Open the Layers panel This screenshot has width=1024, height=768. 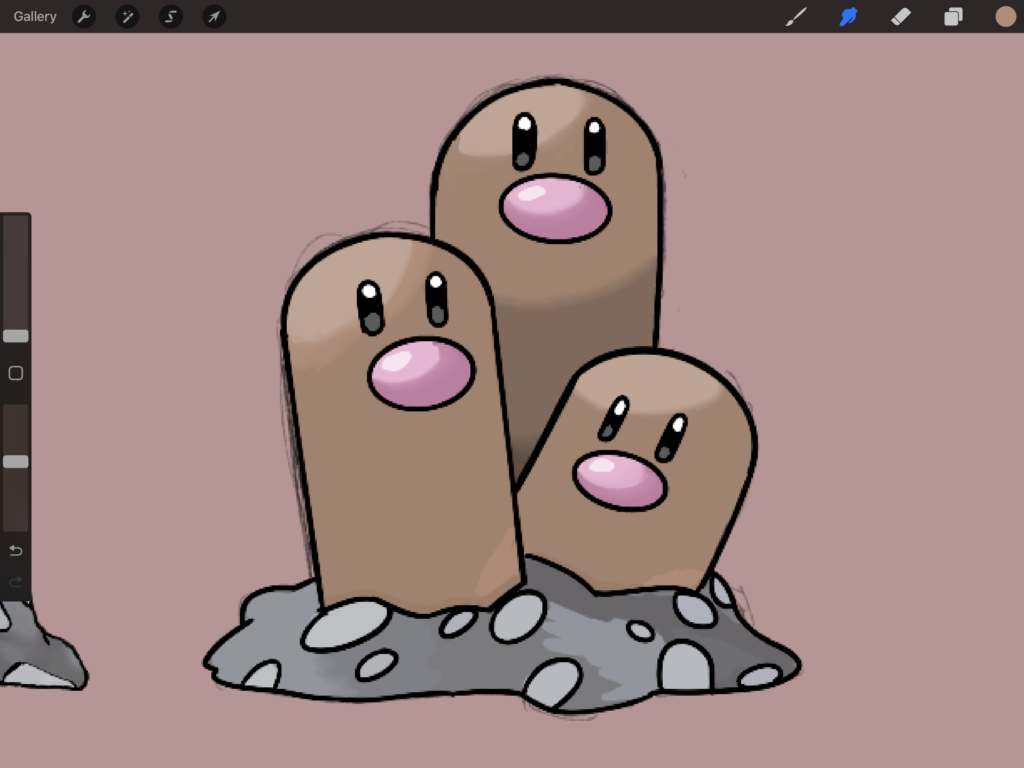click(x=953, y=16)
